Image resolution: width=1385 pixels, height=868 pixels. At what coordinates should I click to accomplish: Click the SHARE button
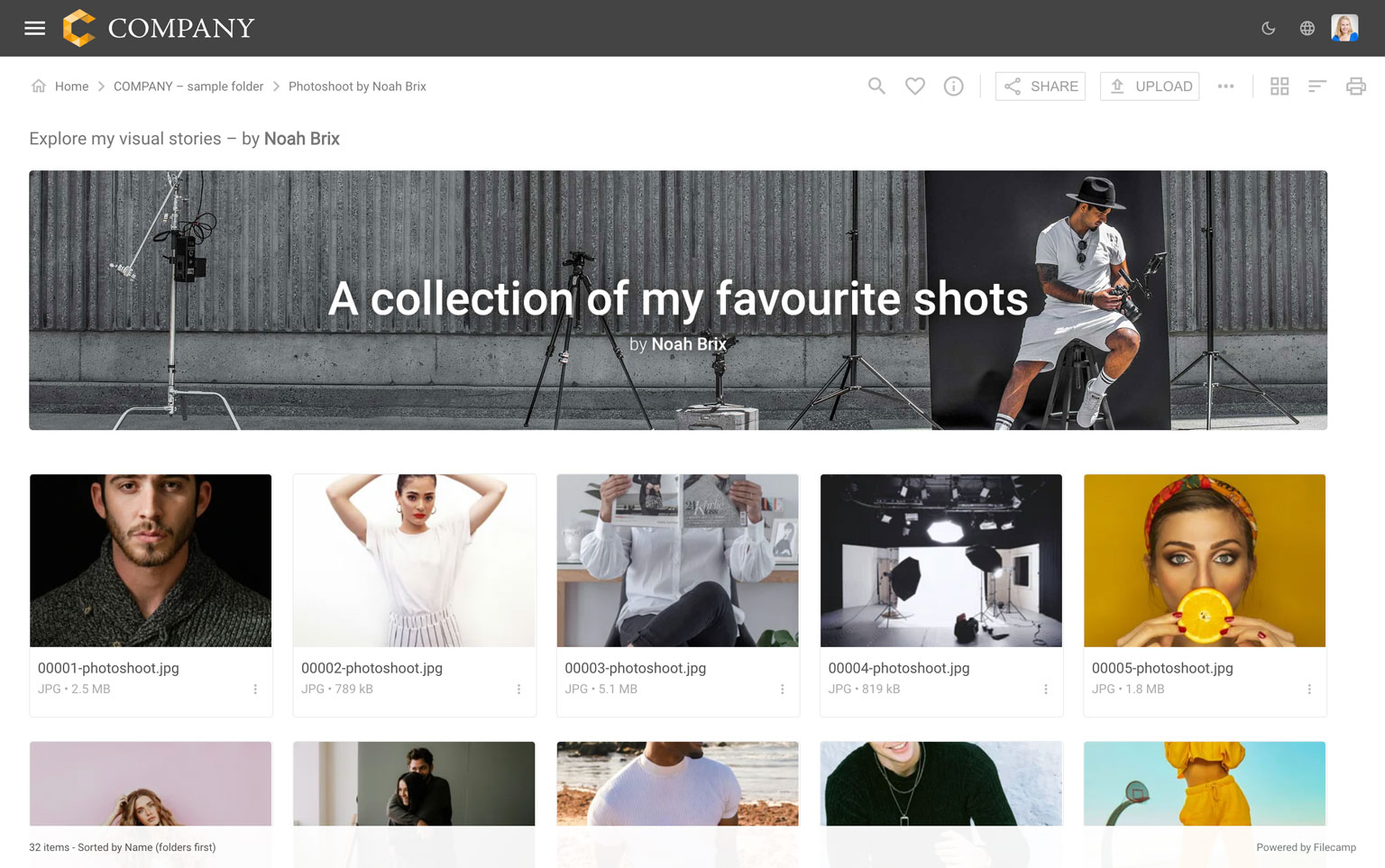coord(1041,87)
